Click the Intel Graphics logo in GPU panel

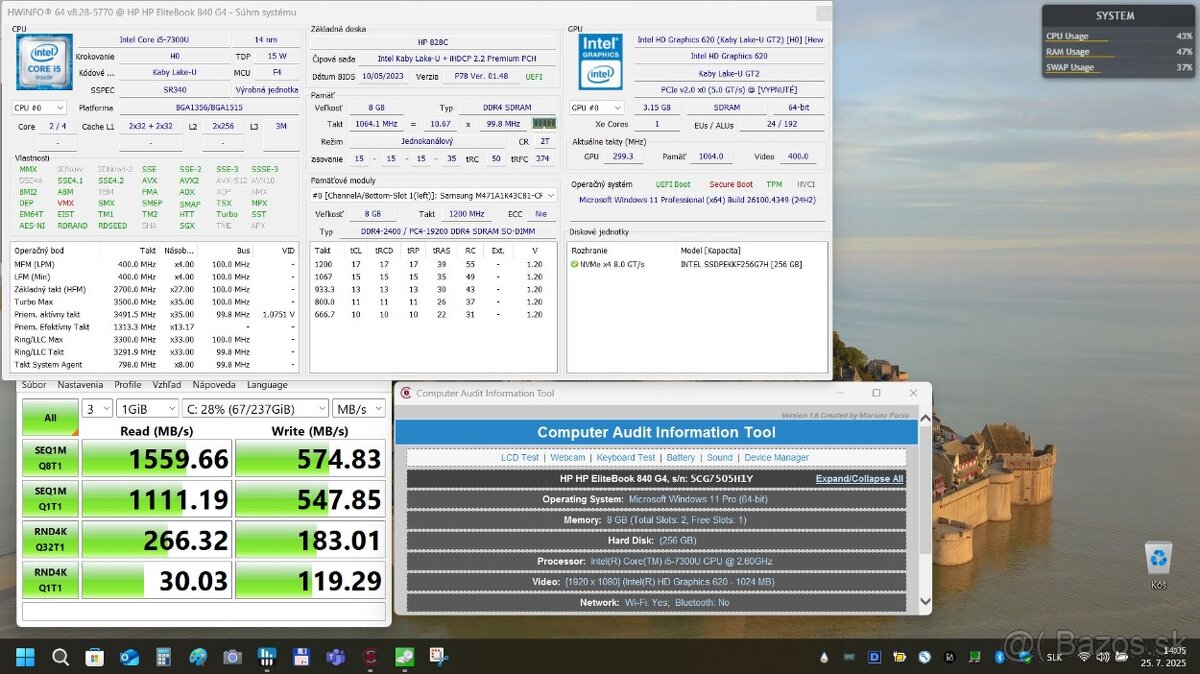click(599, 62)
